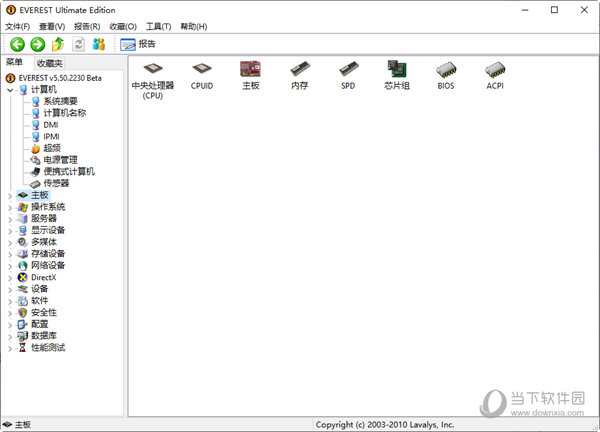The height and width of the screenshot is (432, 600).
Task: Open the 工具(T) menu
Action: coord(158,26)
